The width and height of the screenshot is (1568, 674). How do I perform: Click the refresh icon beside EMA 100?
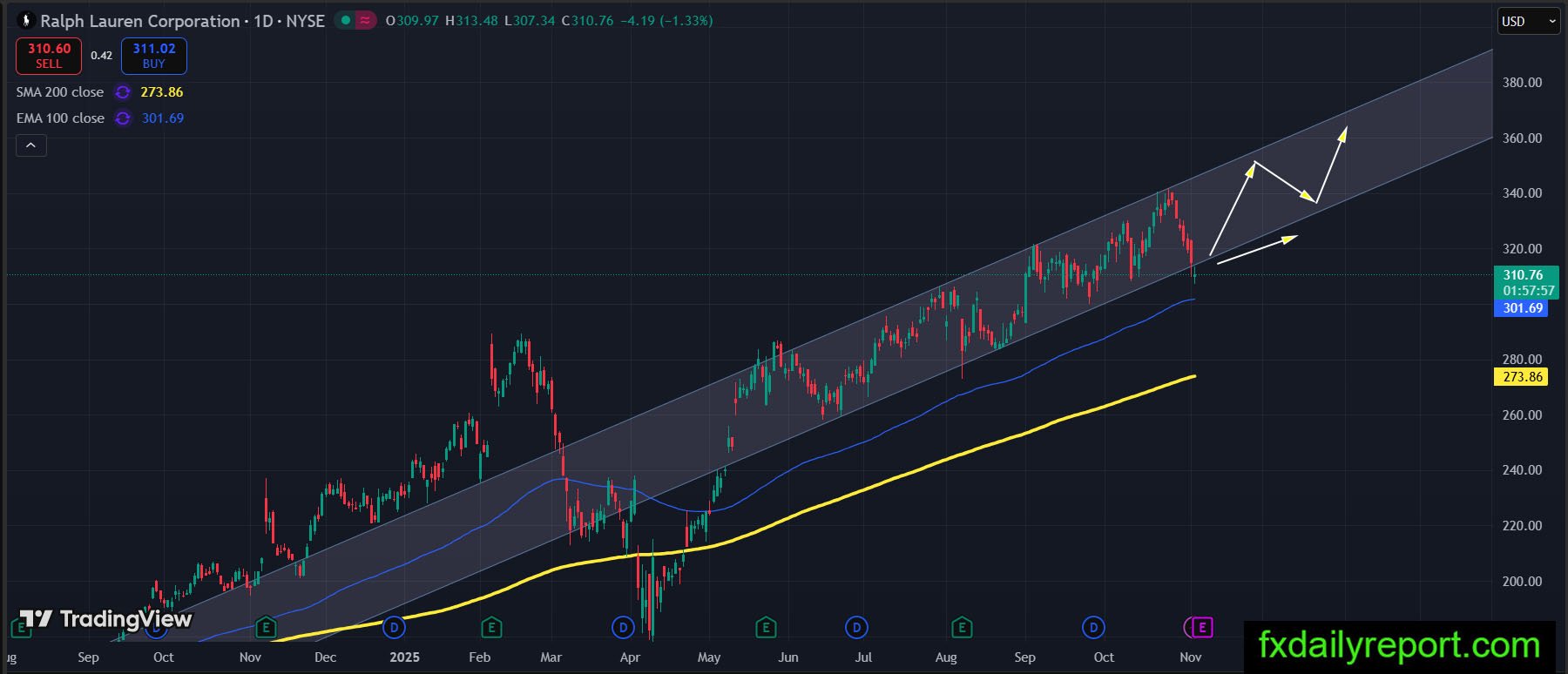(x=123, y=118)
